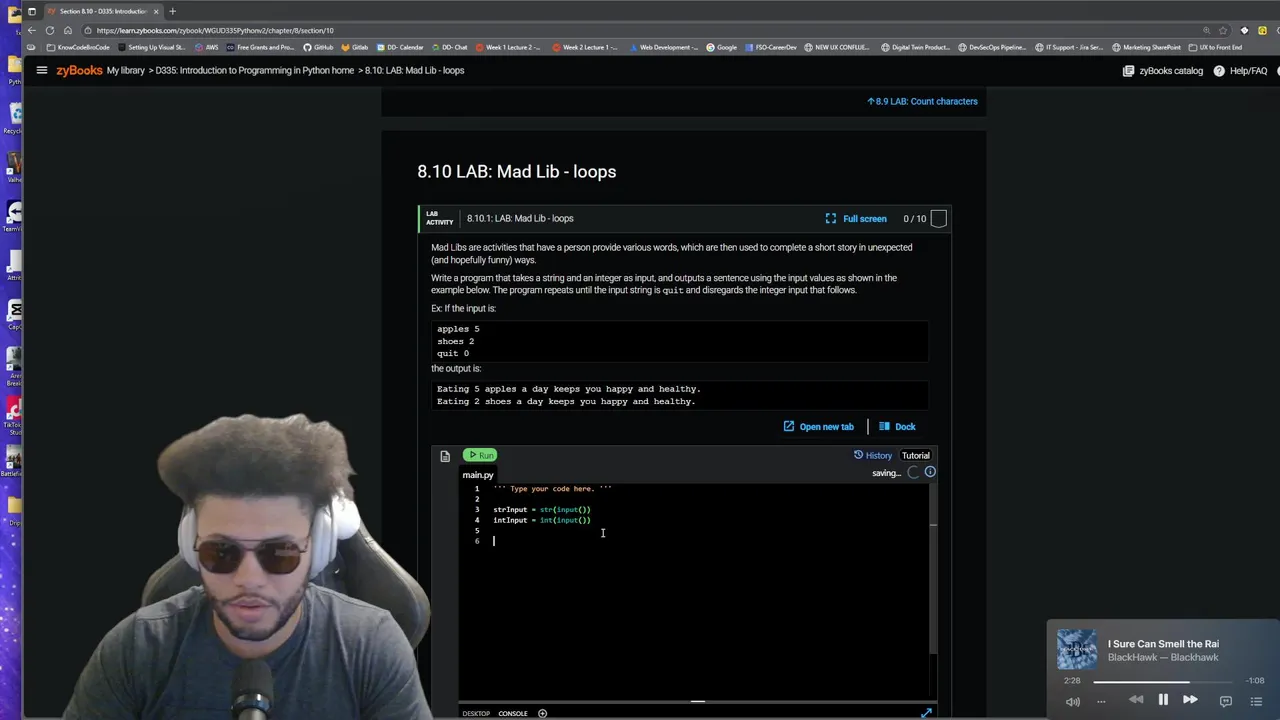Viewport: 1280px width, 720px height.
Task: Go to previous track in media player
Action: tap(1136, 700)
